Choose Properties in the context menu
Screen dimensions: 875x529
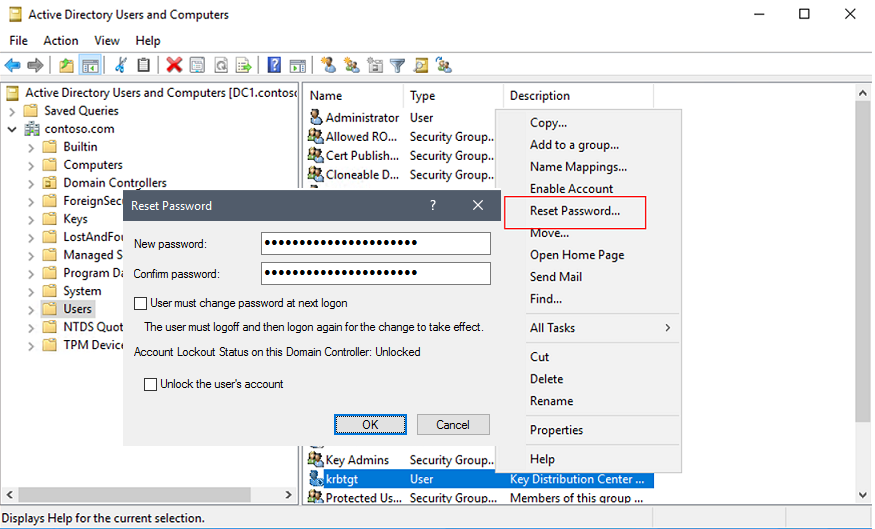coord(556,430)
